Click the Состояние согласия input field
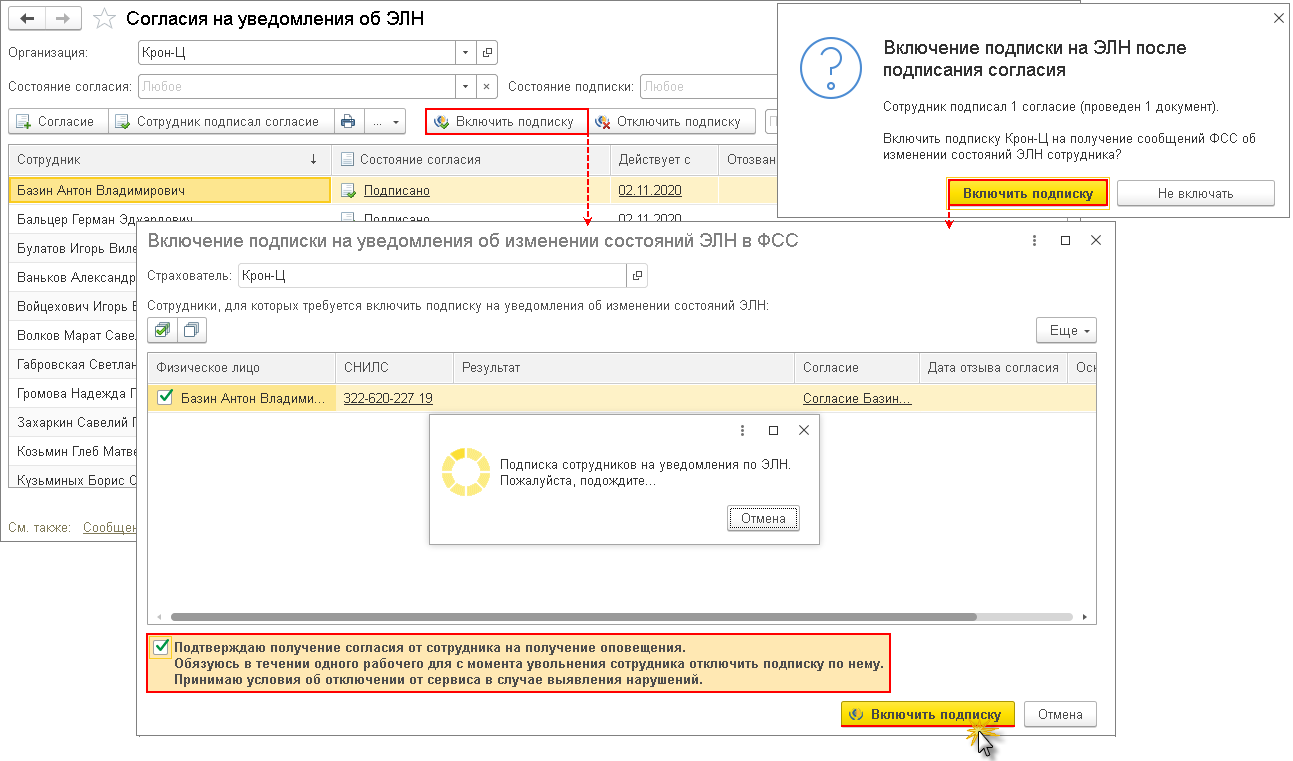This screenshot has width=1293, height=761. tap(298, 87)
